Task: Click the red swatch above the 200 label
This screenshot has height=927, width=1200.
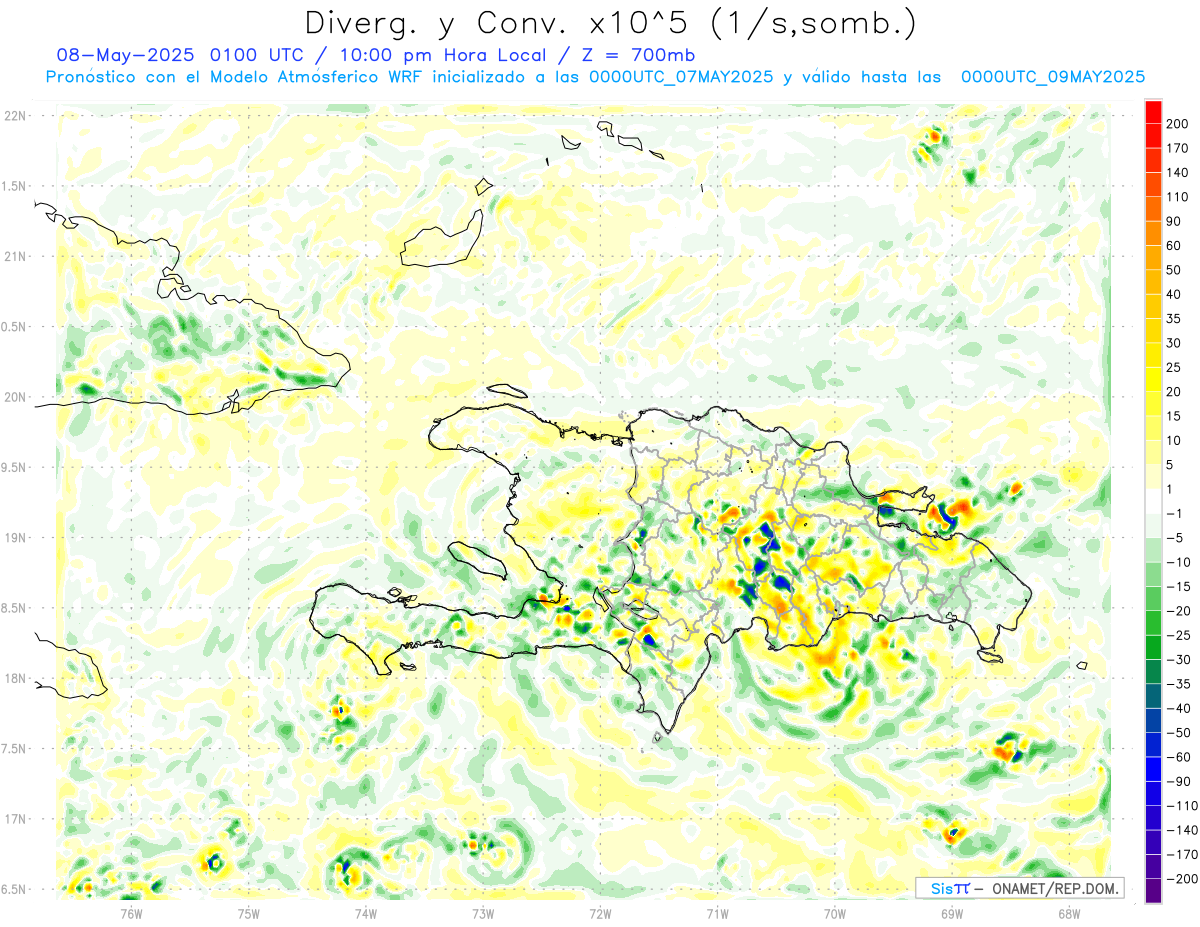Action: [x=1153, y=111]
